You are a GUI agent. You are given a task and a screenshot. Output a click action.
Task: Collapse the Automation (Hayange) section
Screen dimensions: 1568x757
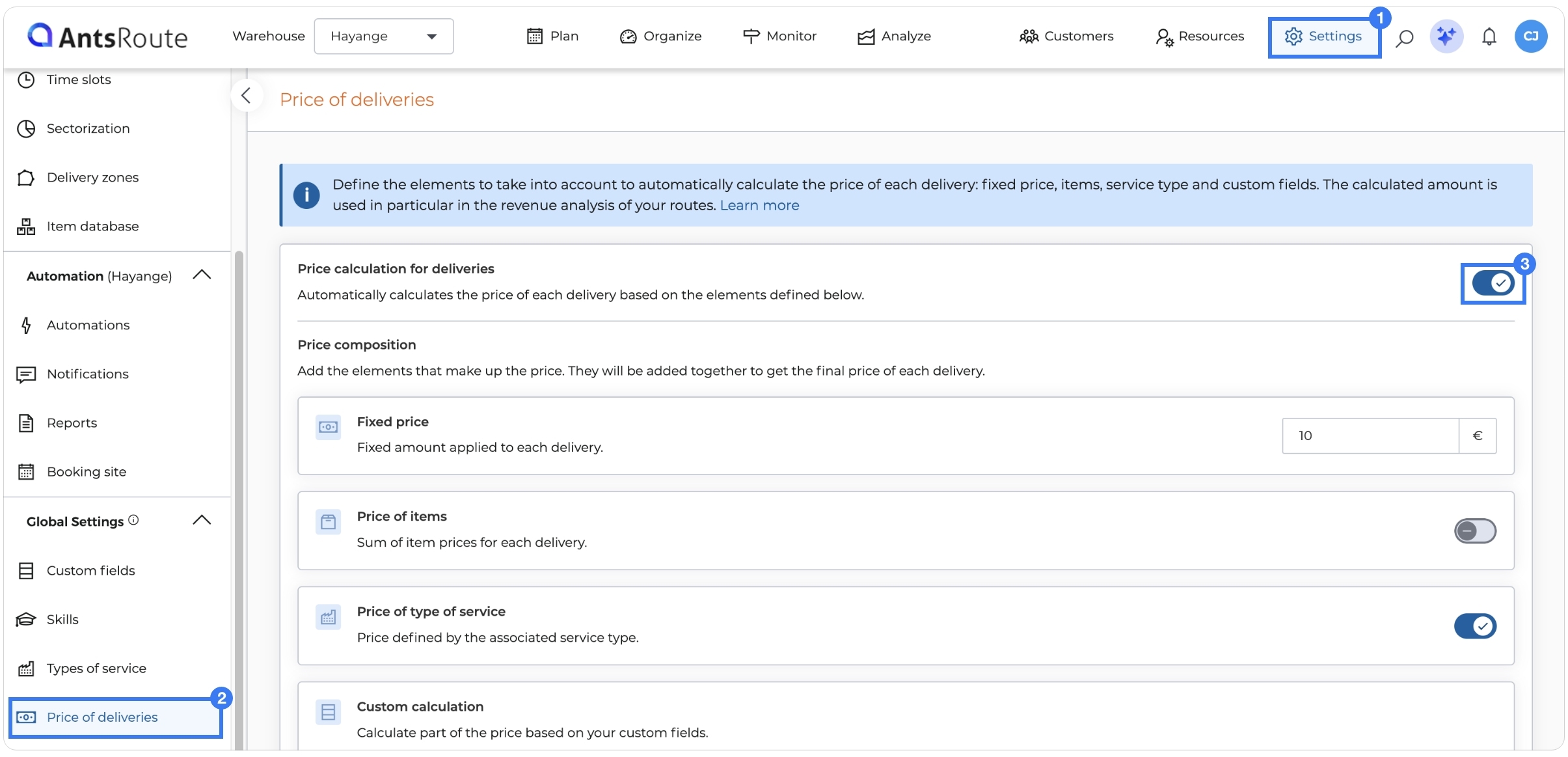point(202,275)
